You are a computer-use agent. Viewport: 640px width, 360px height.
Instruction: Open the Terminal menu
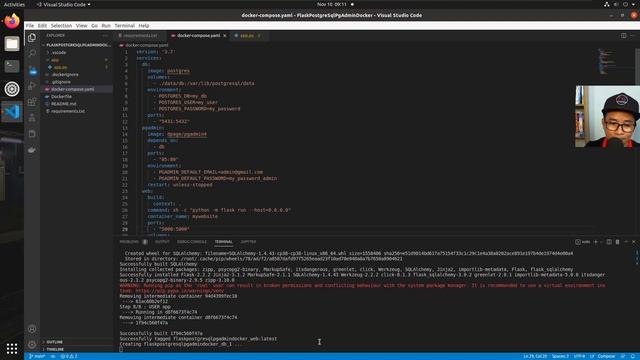[124, 25]
